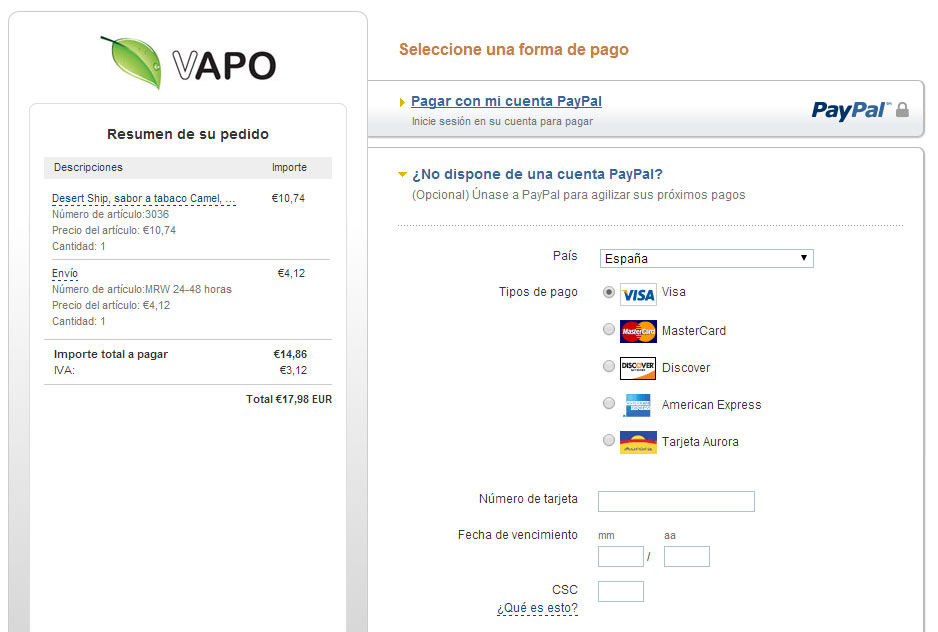Screen dimensions: 938x632
Task: Select the Visa radio button
Action: click(x=608, y=292)
